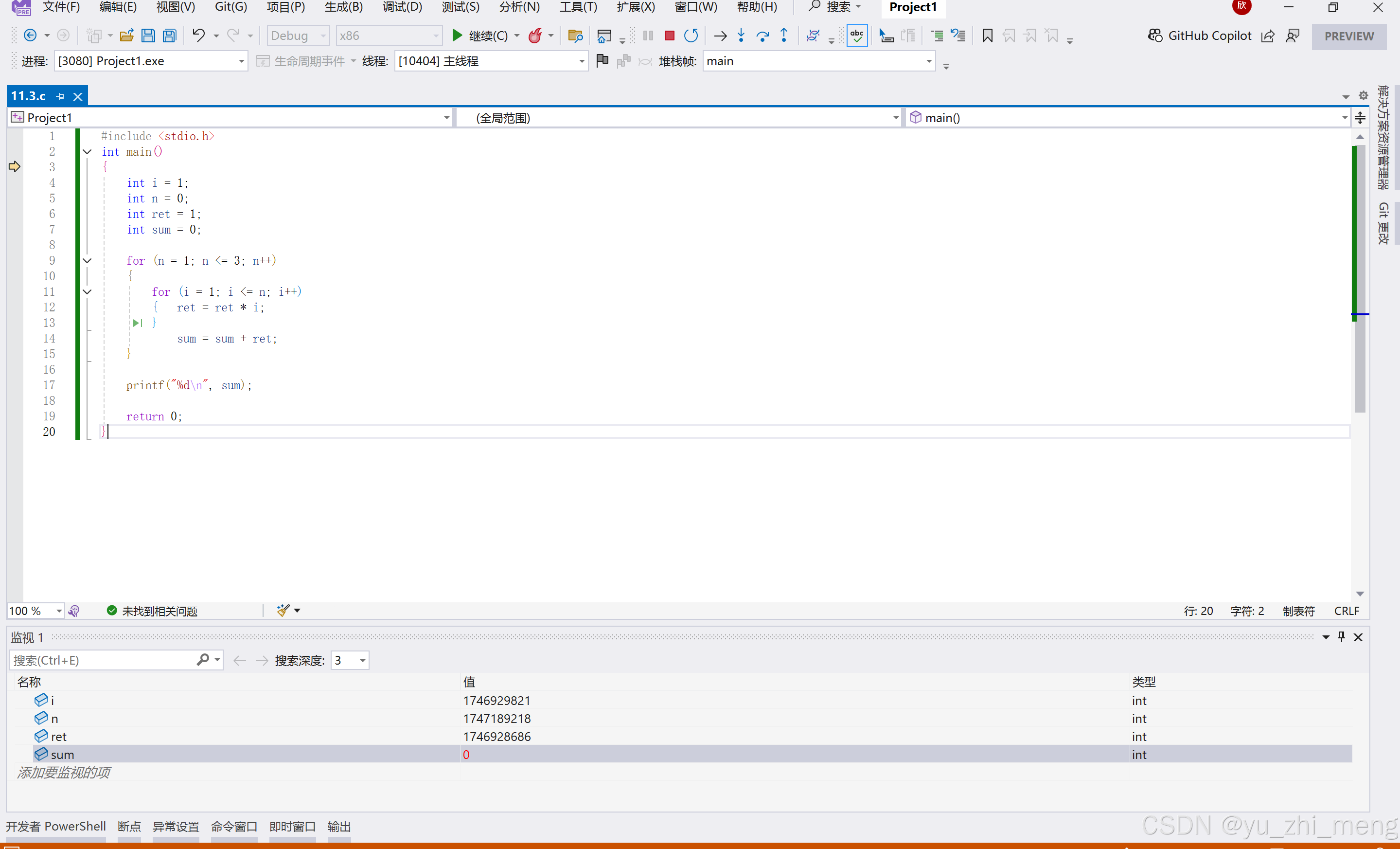Toggle auto-hide pin of Watch 1 panel

pos(1342,637)
